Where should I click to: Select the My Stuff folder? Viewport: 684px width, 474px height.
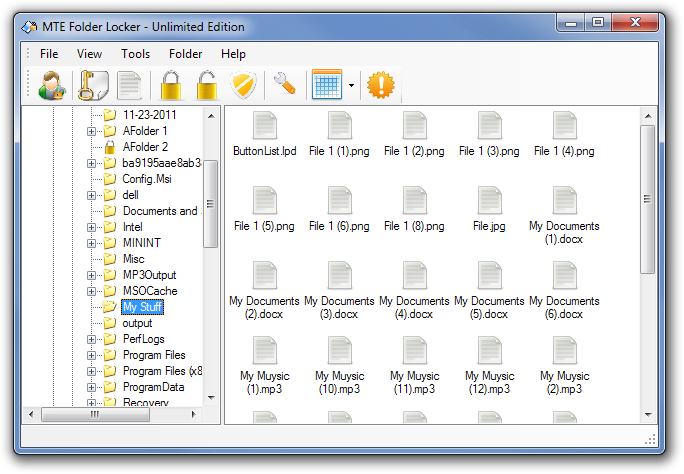coord(142,307)
